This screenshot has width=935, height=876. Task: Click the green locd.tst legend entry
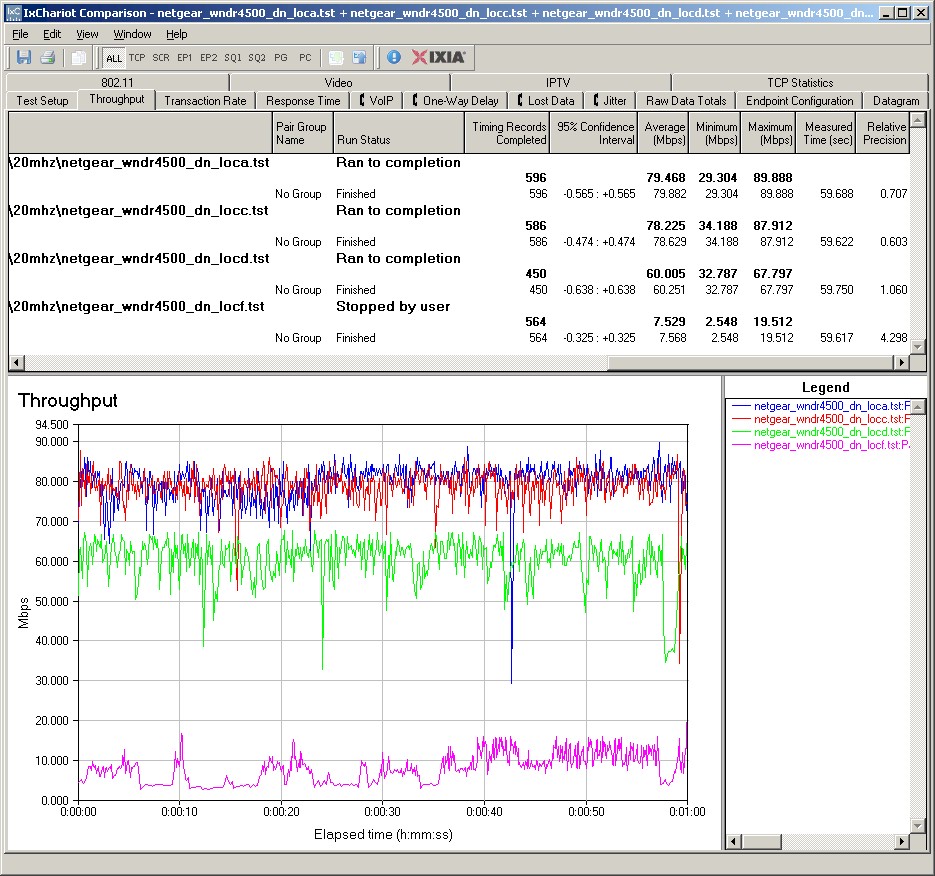(821, 432)
